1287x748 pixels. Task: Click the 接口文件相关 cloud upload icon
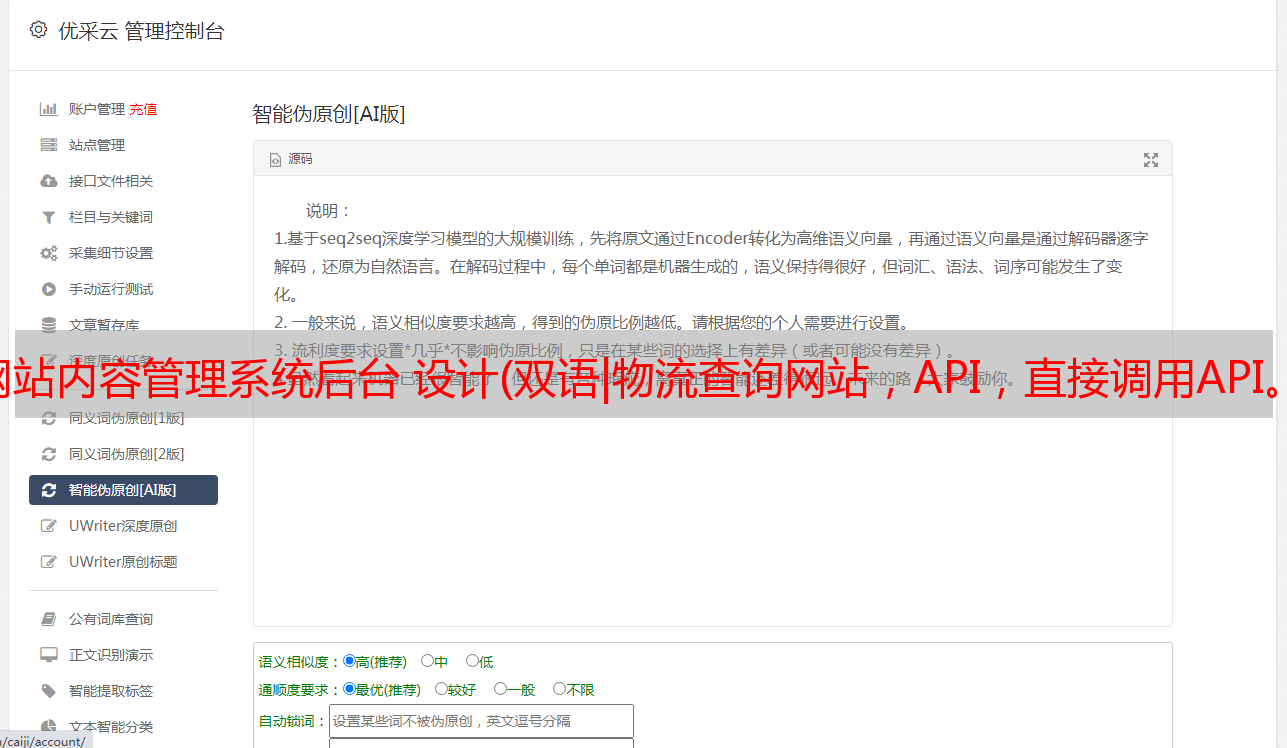48,181
